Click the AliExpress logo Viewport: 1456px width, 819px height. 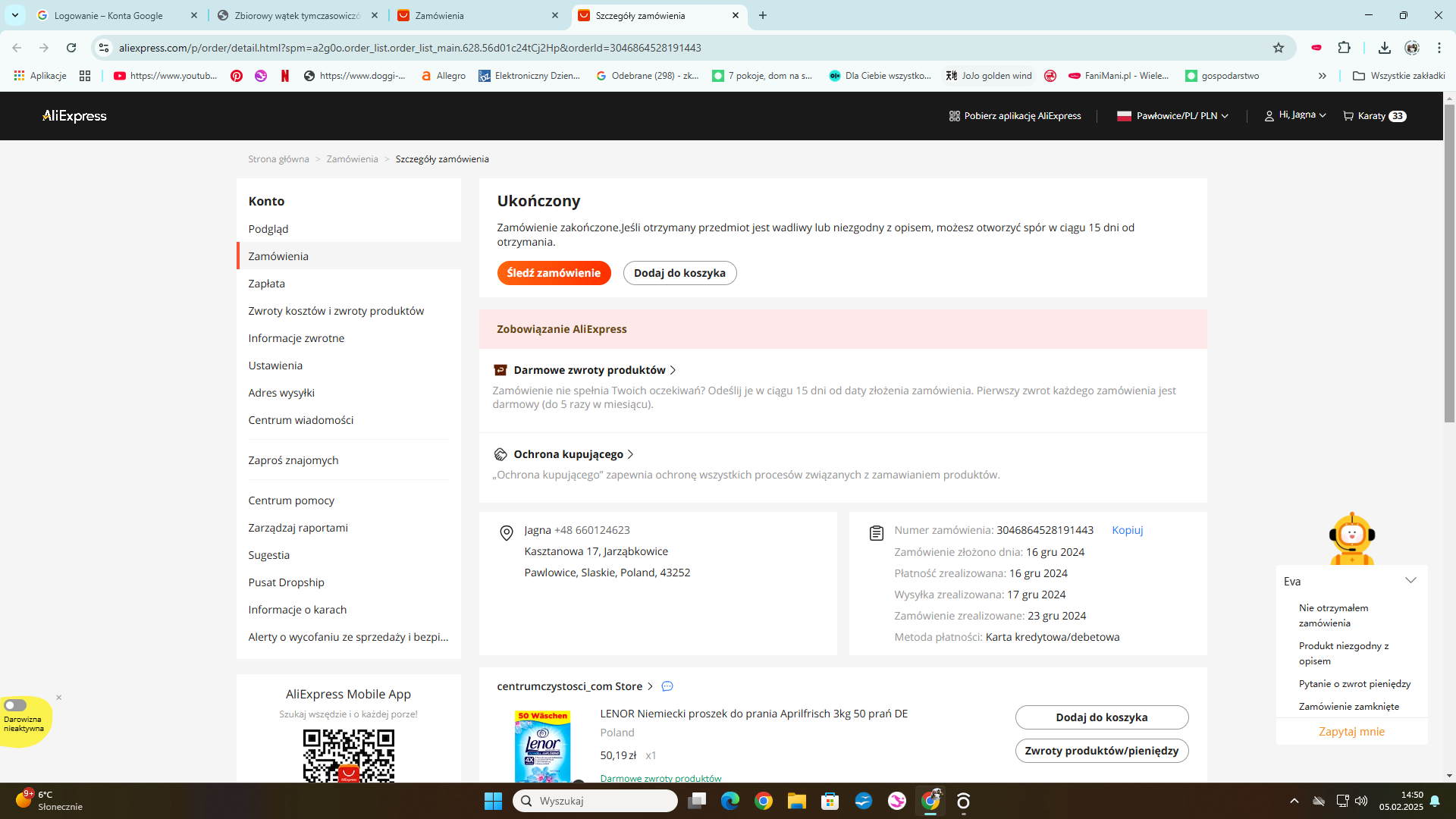tap(74, 116)
